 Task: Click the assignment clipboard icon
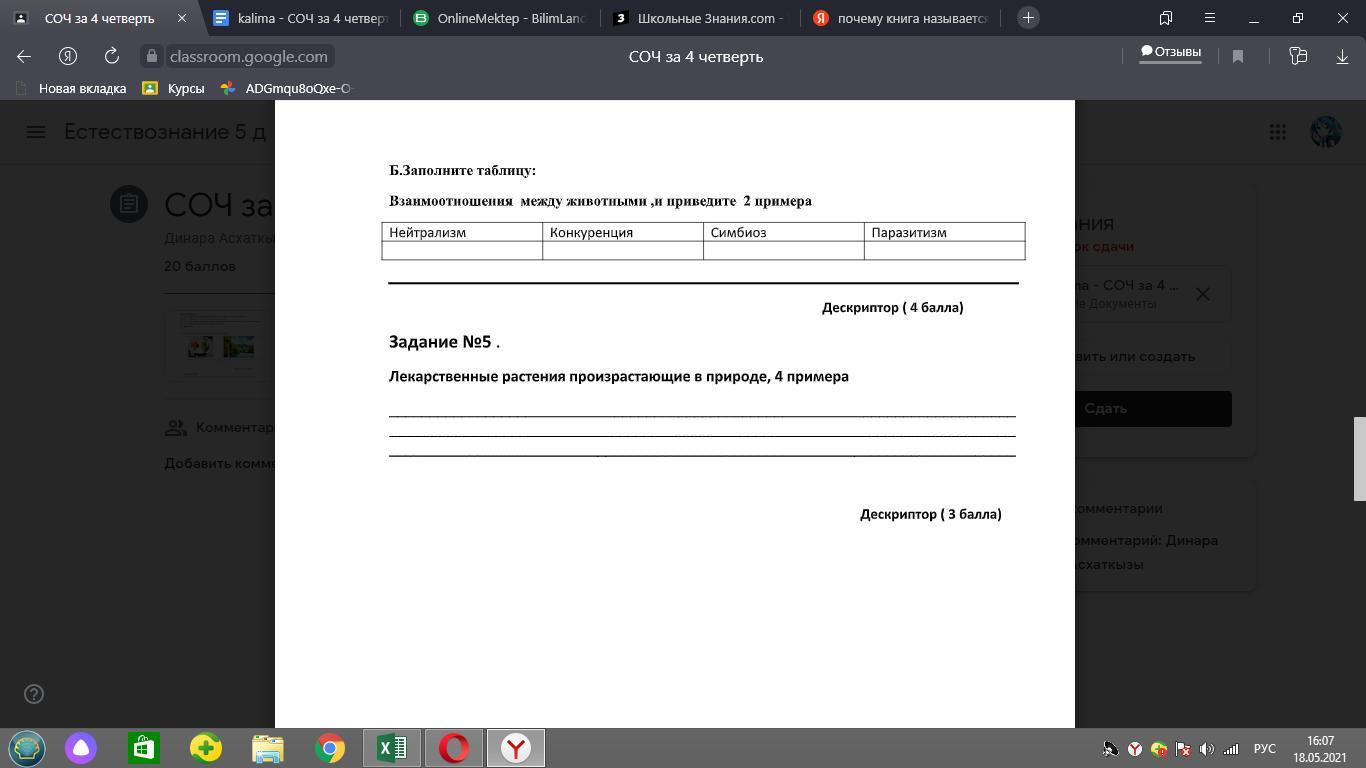point(129,204)
